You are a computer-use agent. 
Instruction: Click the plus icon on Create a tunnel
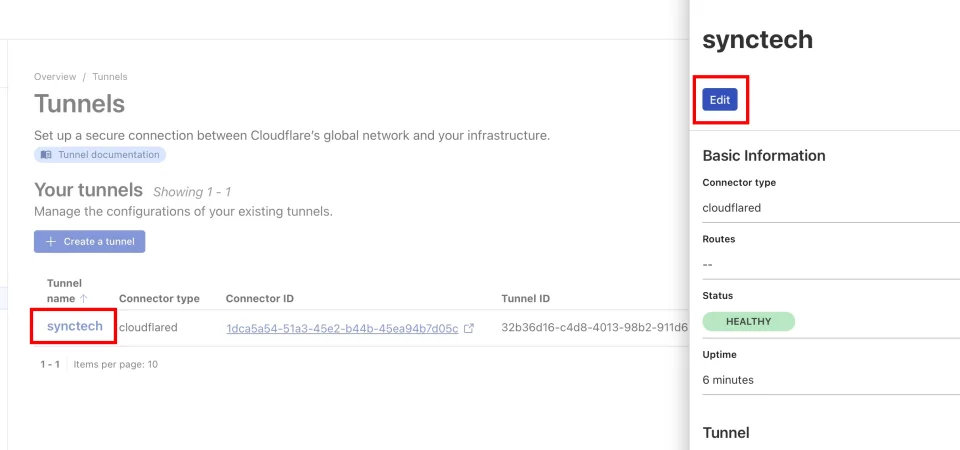tap(51, 241)
